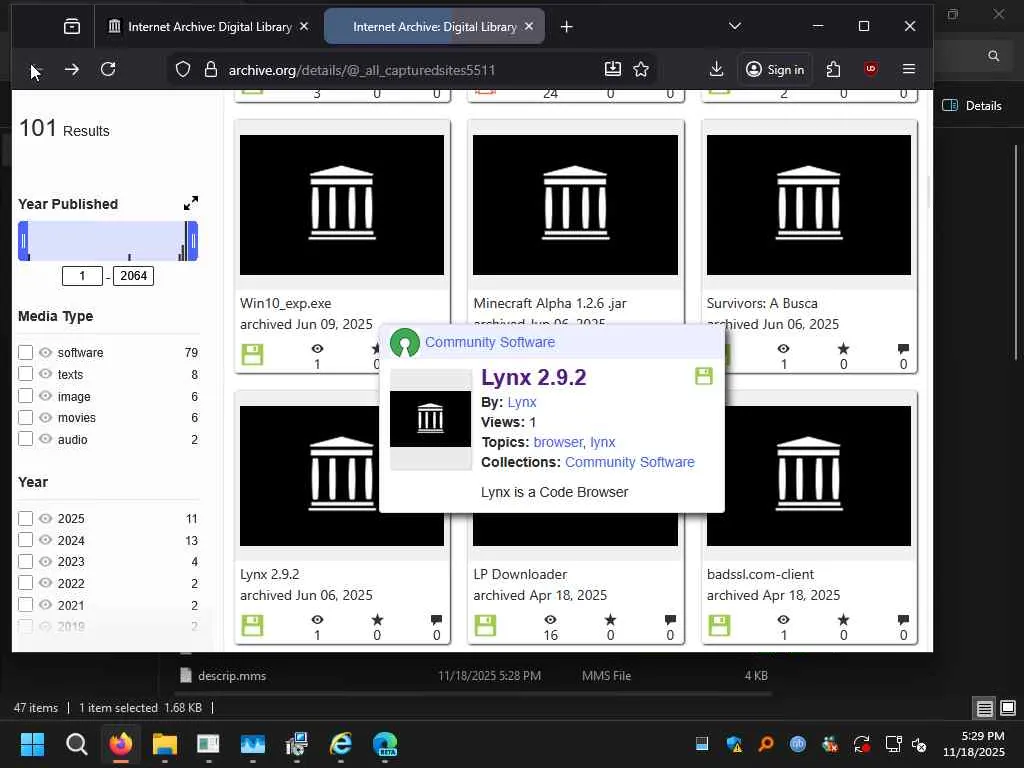Click the right year range slider handle
Viewport: 1024px width, 768px height.
193,241
